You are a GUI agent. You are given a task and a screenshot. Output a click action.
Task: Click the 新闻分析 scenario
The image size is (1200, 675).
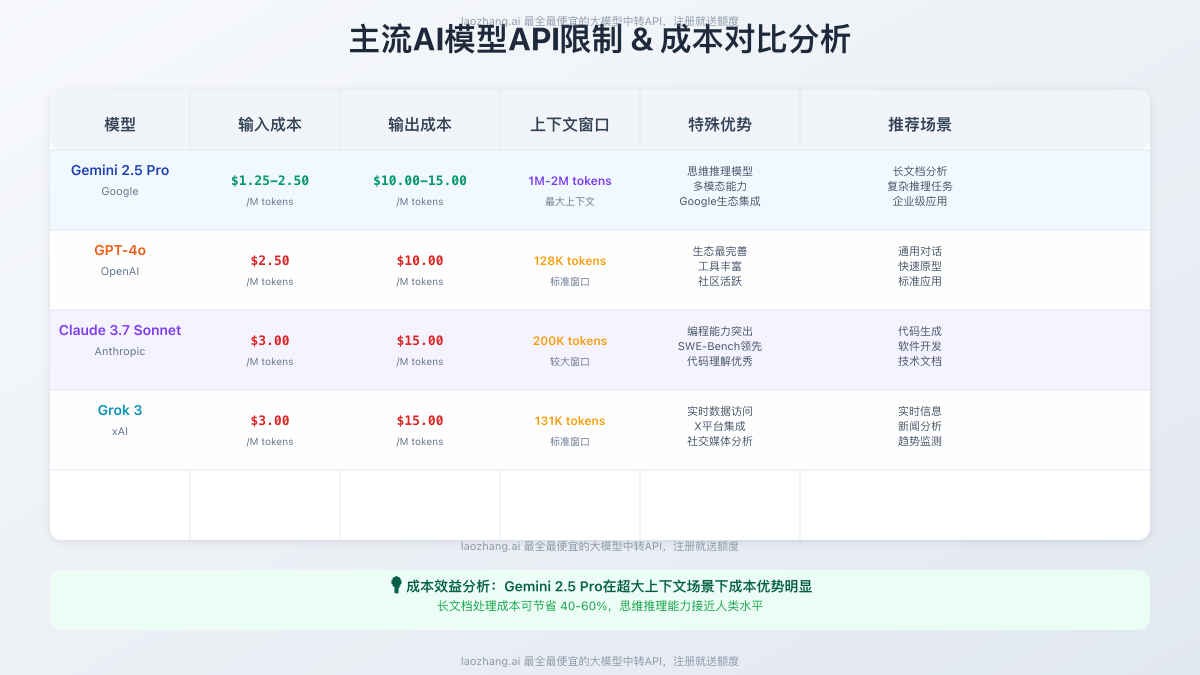point(920,426)
